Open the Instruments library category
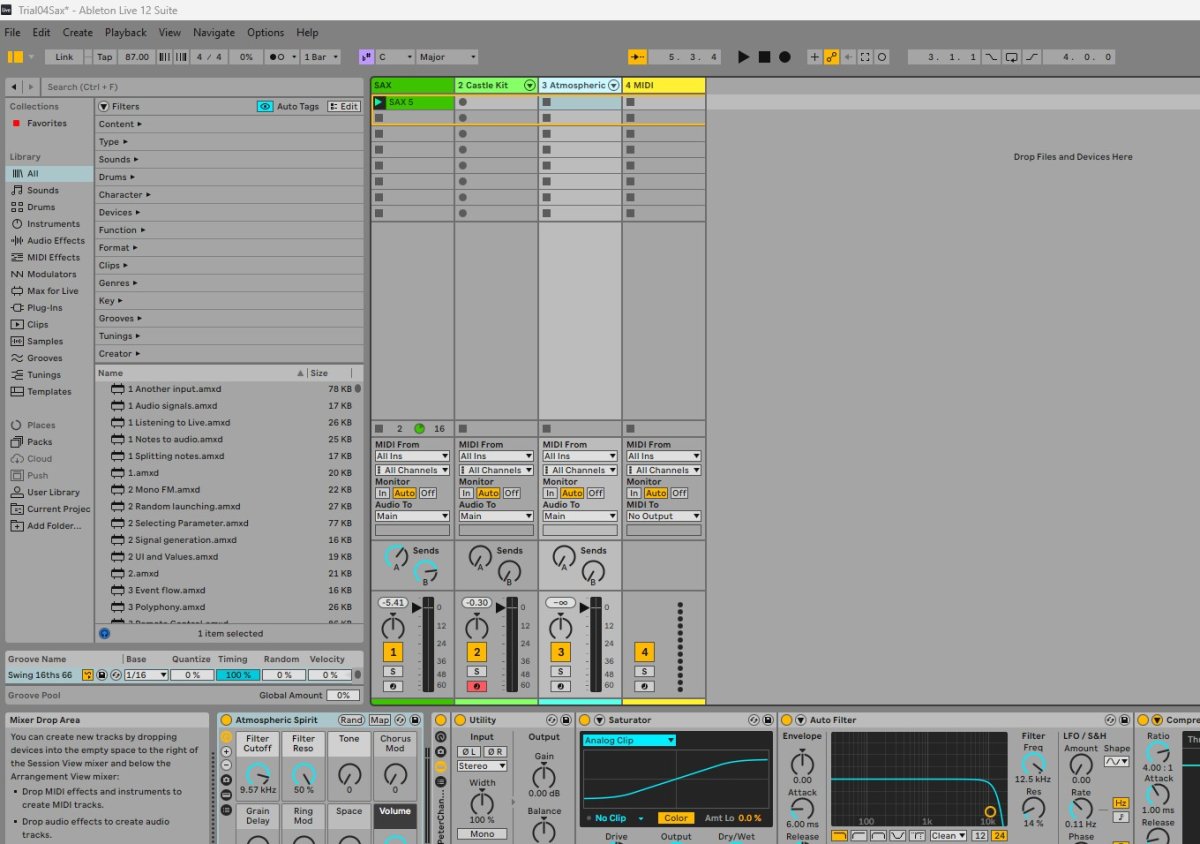The image size is (1200, 844). pyautogui.click(x=53, y=224)
